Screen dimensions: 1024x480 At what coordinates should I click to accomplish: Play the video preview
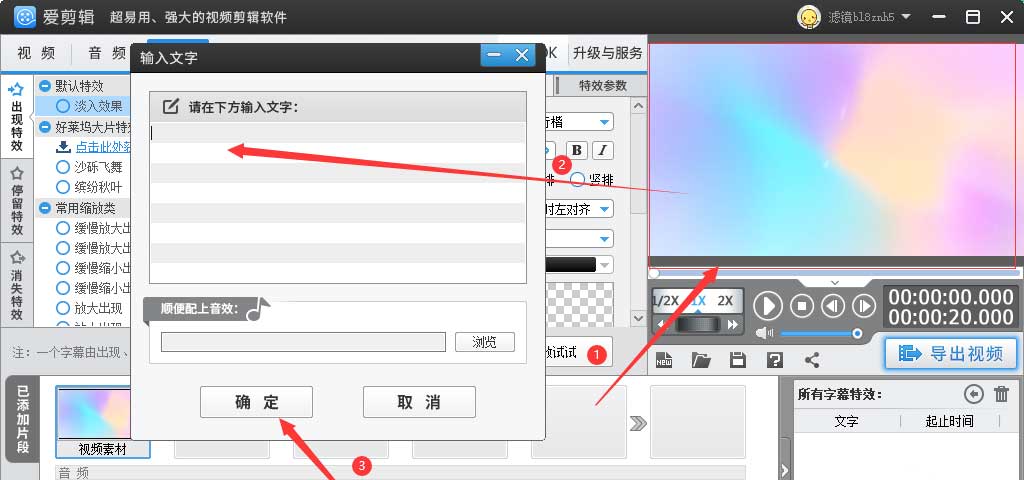(768, 306)
